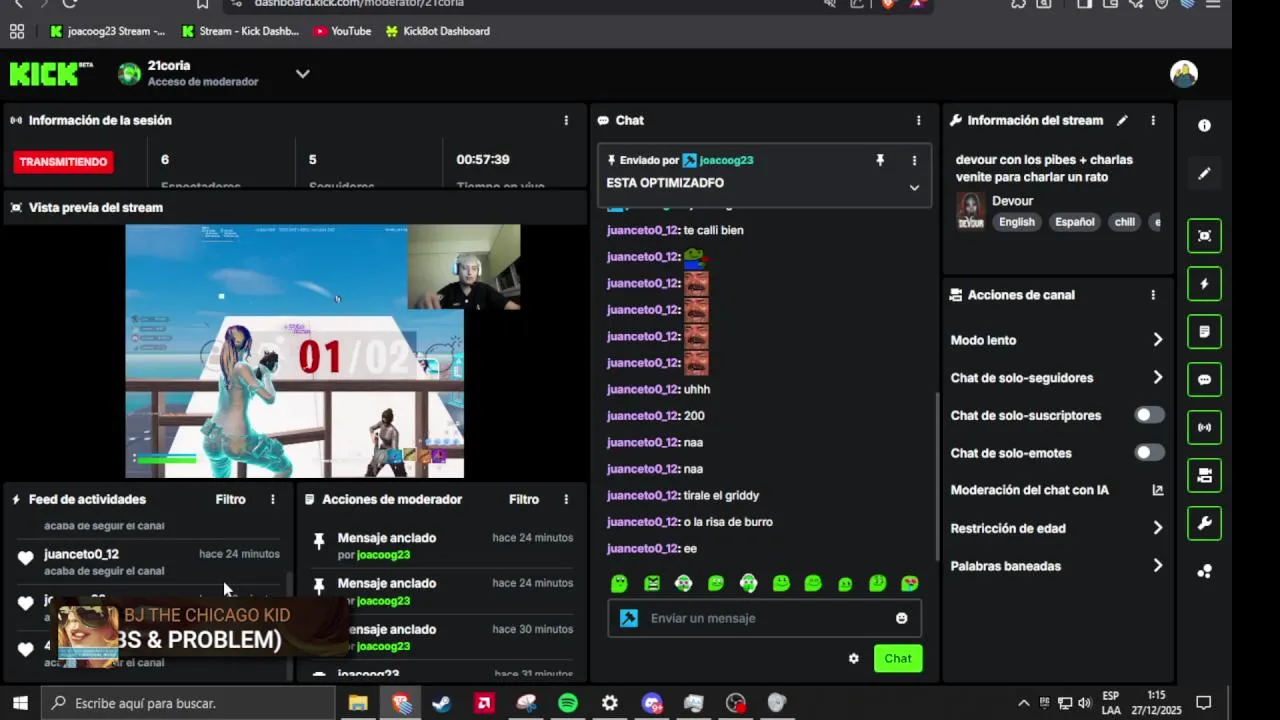
Task: Expand Palabras baneadas settings
Action: tap(1158, 566)
